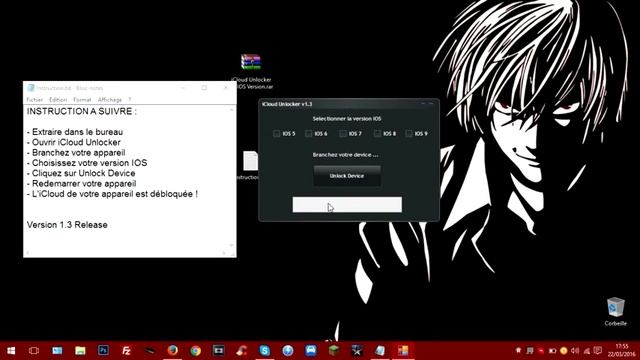Click the 'Version 1.3 Release' text line
Image resolution: width=640 pixels, height=360 pixels.
(67, 225)
